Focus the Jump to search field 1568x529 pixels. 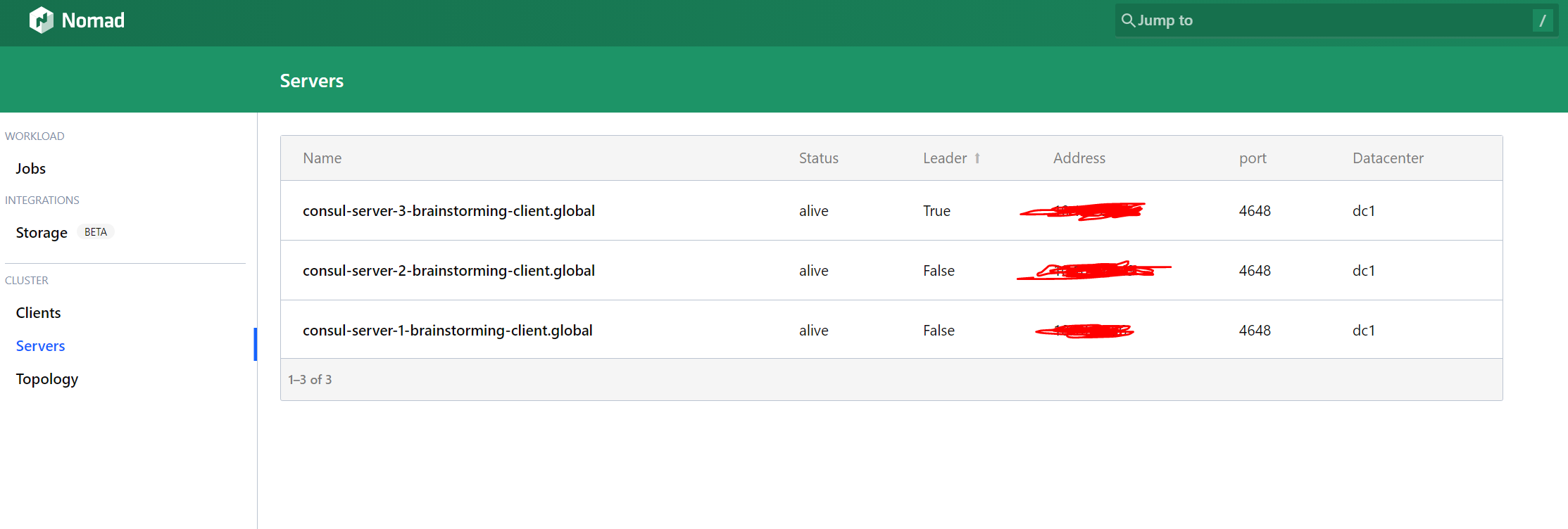tap(1336, 20)
